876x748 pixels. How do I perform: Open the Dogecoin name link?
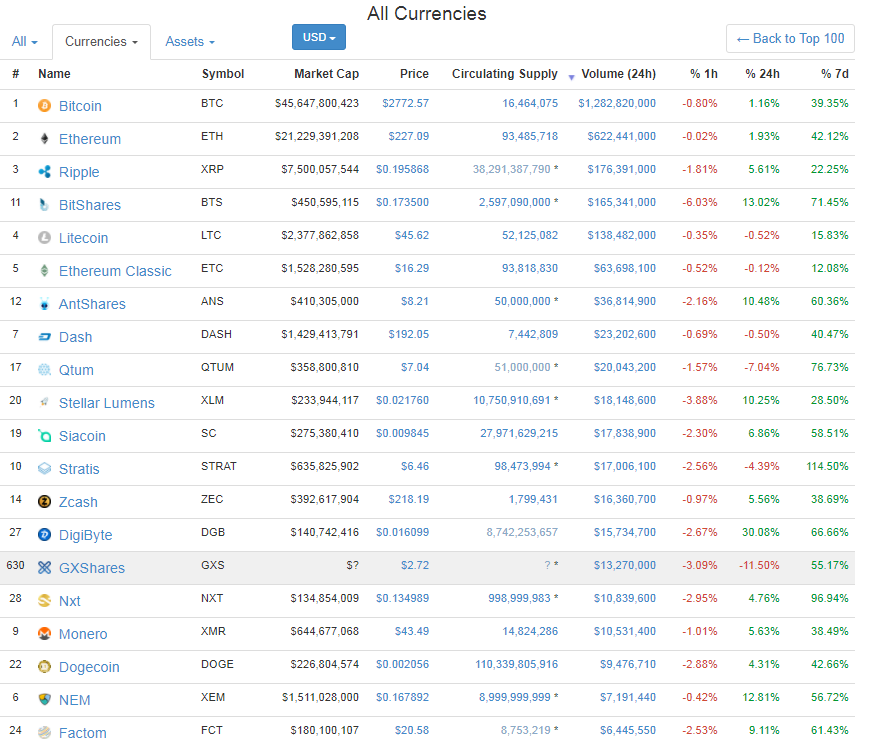click(x=89, y=667)
